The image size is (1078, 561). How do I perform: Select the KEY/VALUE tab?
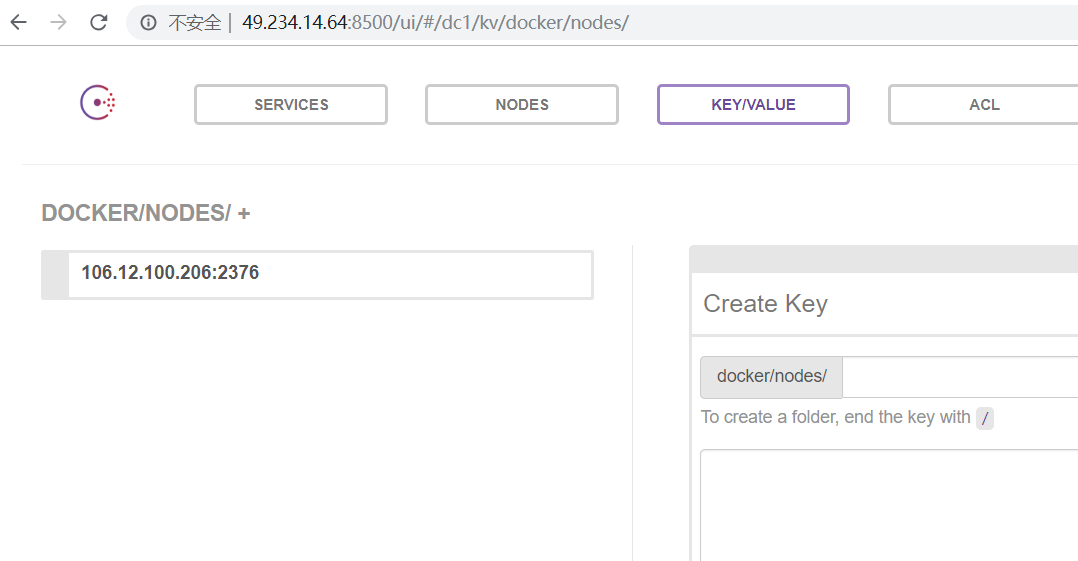click(754, 104)
